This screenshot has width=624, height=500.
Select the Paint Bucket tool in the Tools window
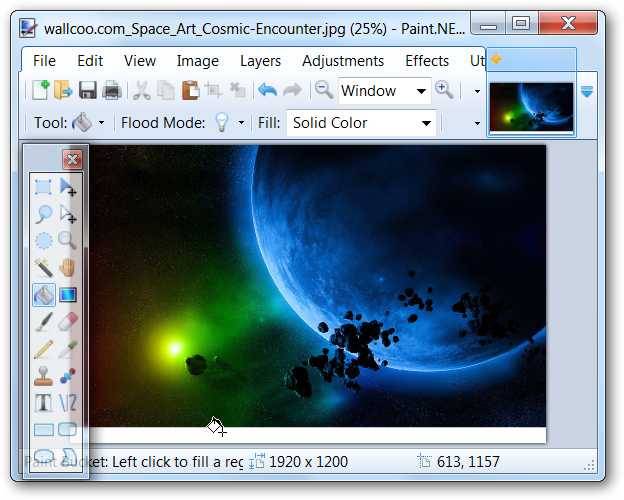coord(43,295)
